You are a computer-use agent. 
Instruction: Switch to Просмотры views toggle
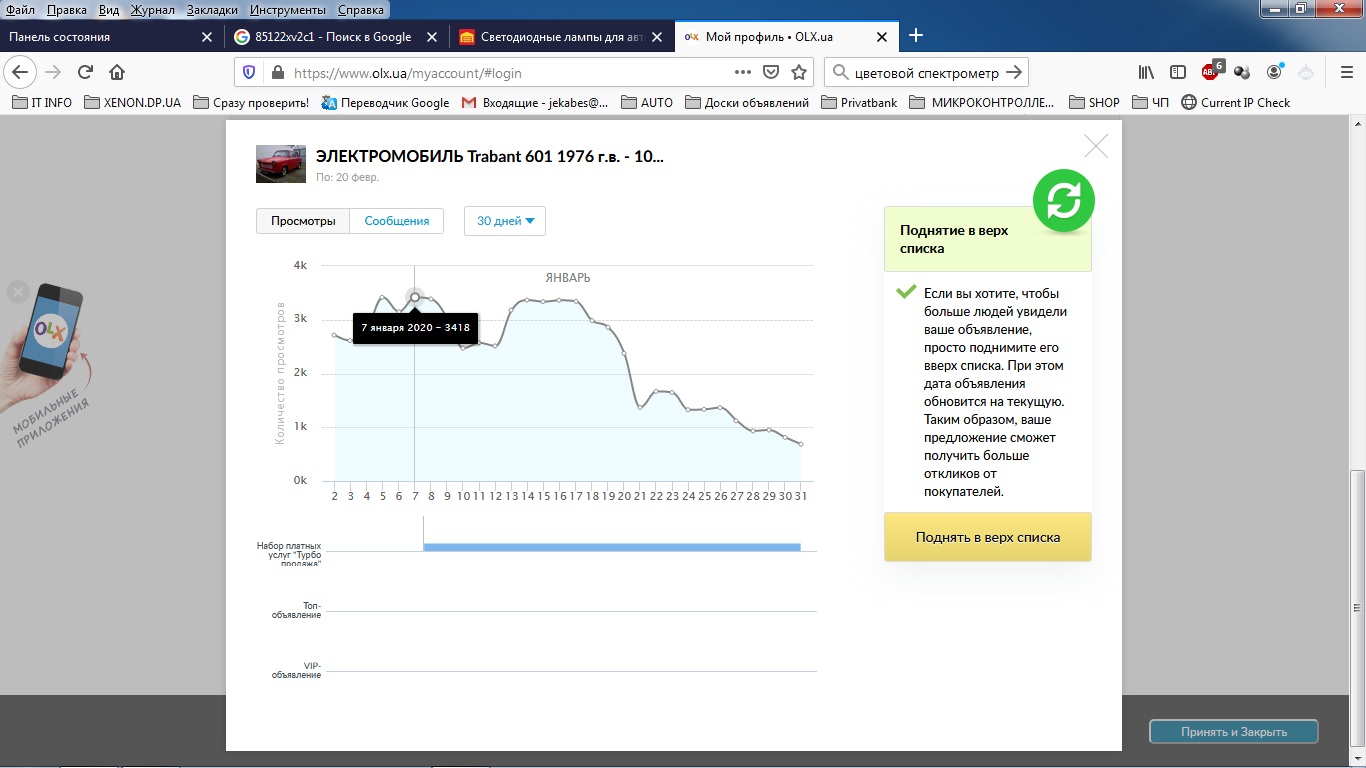coord(303,221)
